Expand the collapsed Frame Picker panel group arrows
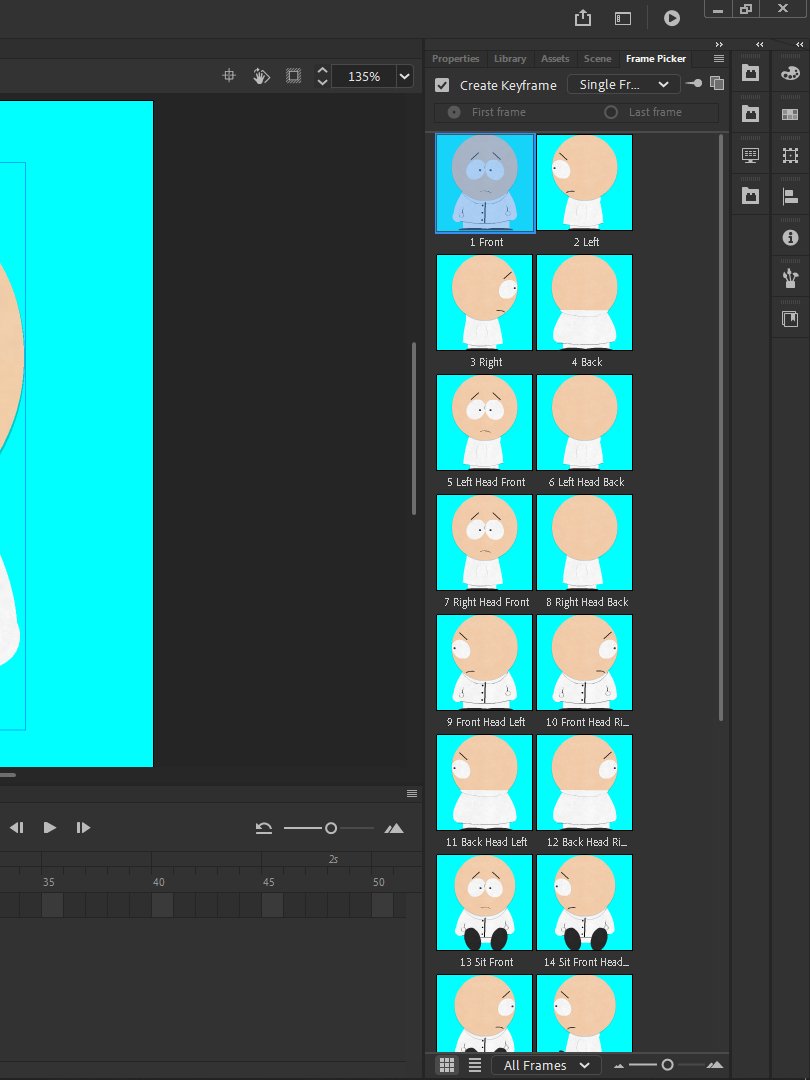Screen dimensions: 810x1080 tap(719, 44)
